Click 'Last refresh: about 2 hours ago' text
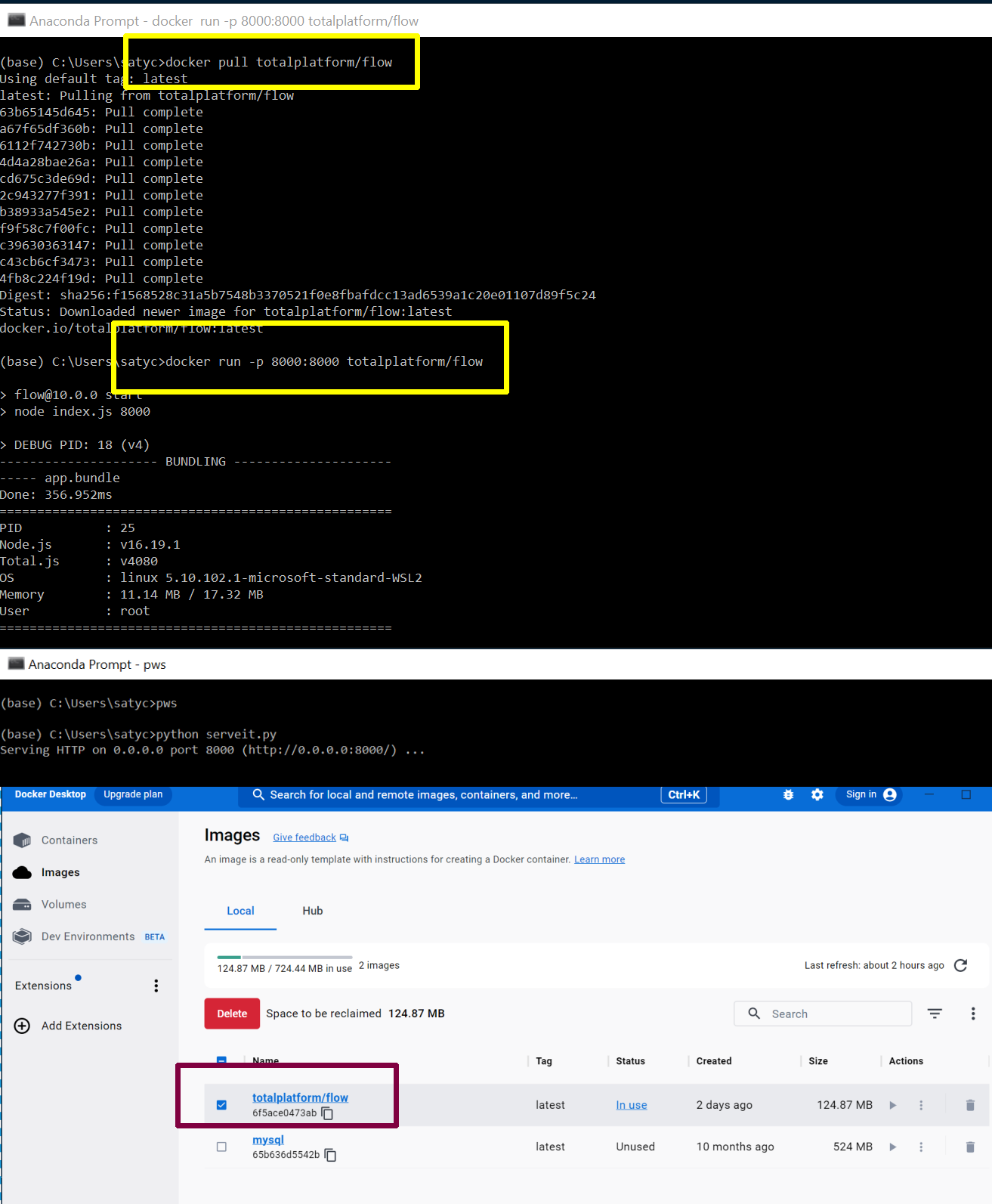Image resolution: width=992 pixels, height=1204 pixels. (874, 965)
